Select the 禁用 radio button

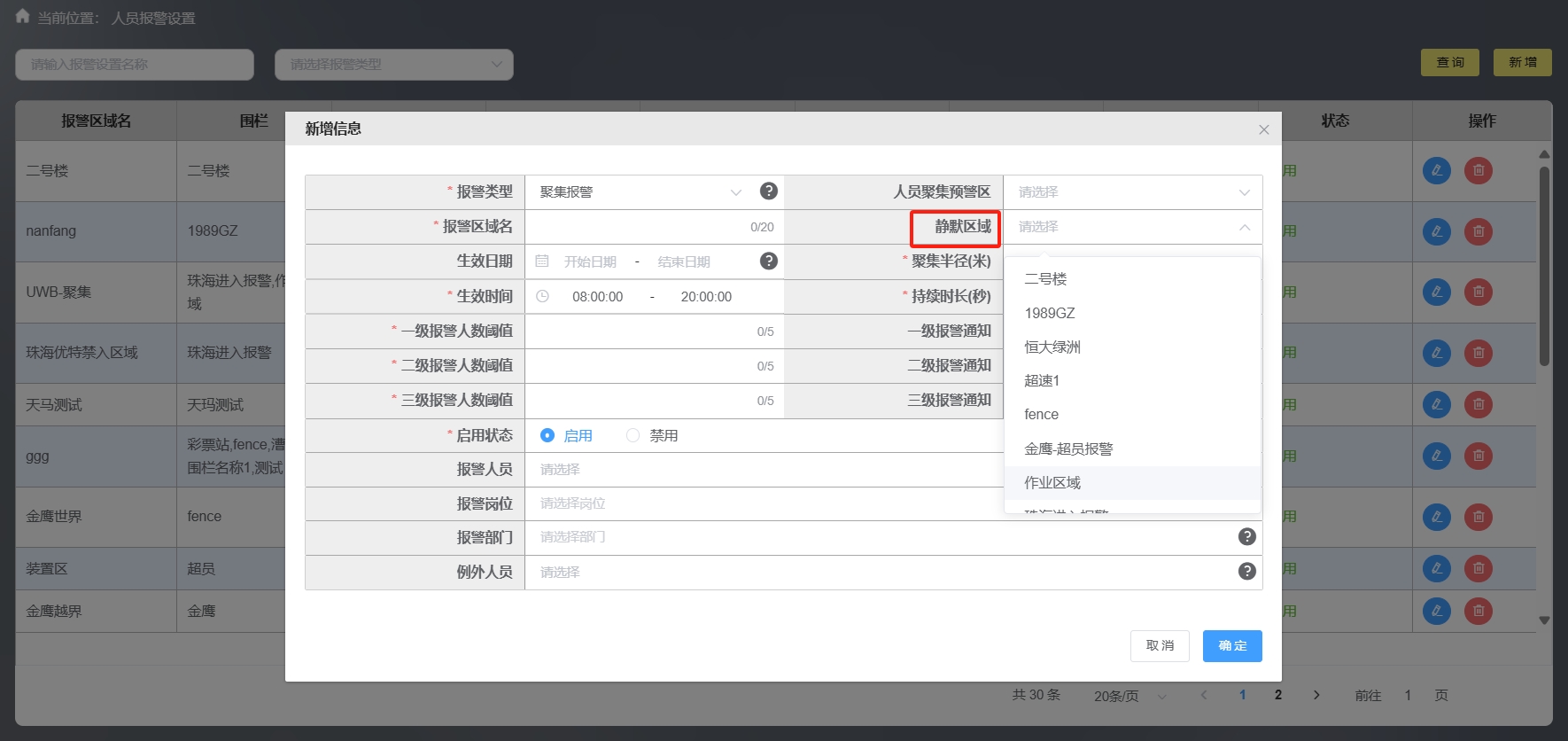coord(633,435)
